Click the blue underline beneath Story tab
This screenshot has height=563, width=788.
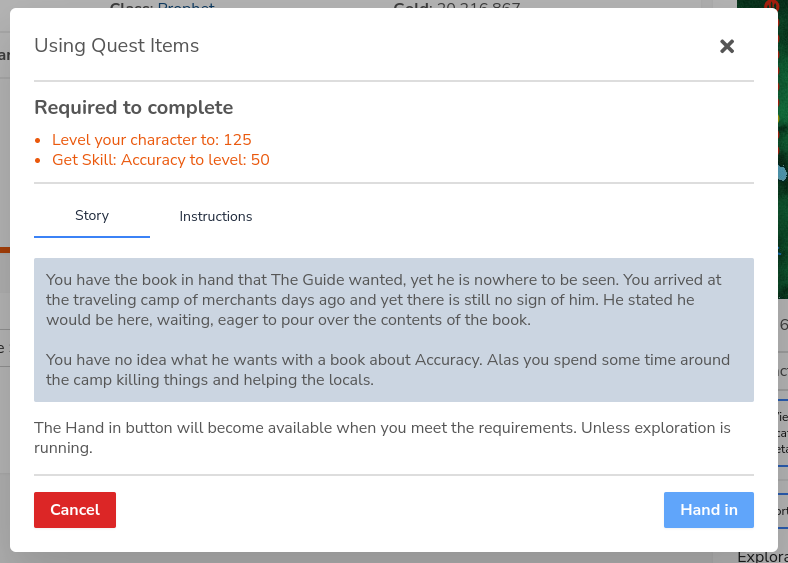[x=91, y=236]
